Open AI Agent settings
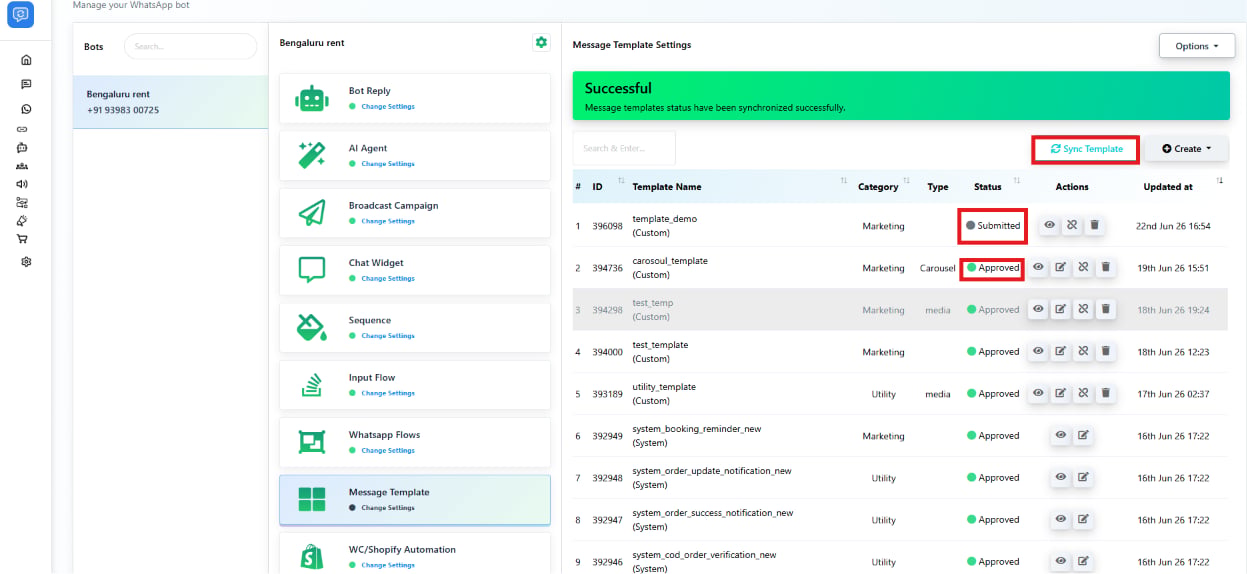Image resolution: width=1247 pixels, height=574 pixels. [x=415, y=155]
